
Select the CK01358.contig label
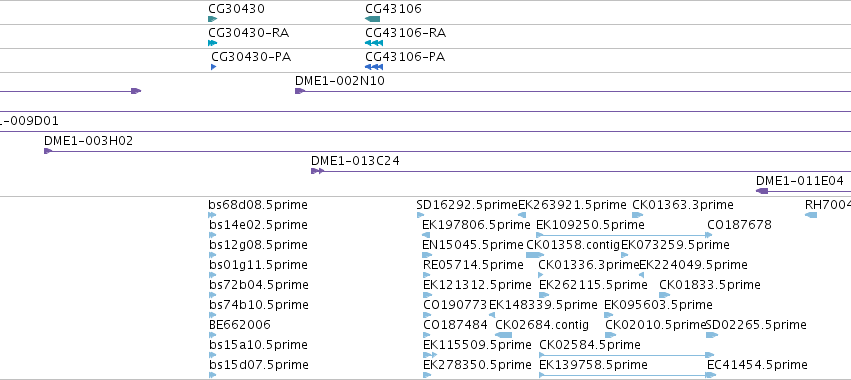573,245
